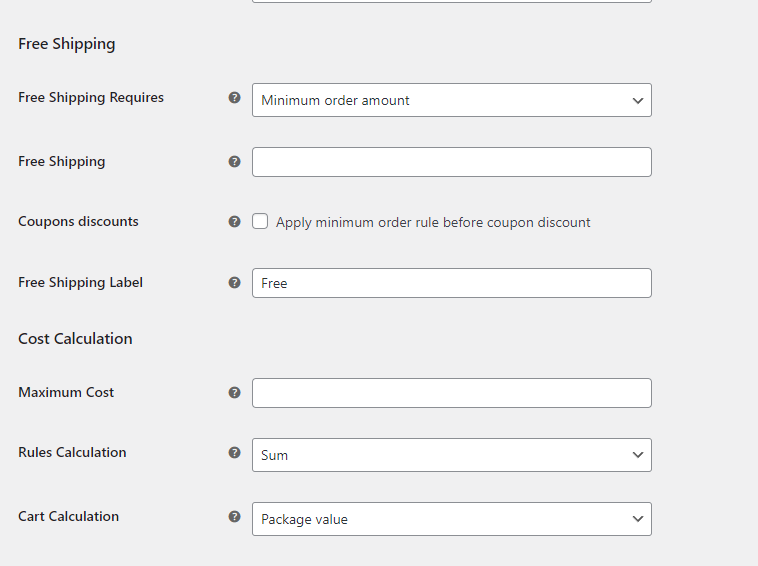This screenshot has height=566, width=758.
Task: Click help icon for Maximum Cost
Action: coord(234,392)
